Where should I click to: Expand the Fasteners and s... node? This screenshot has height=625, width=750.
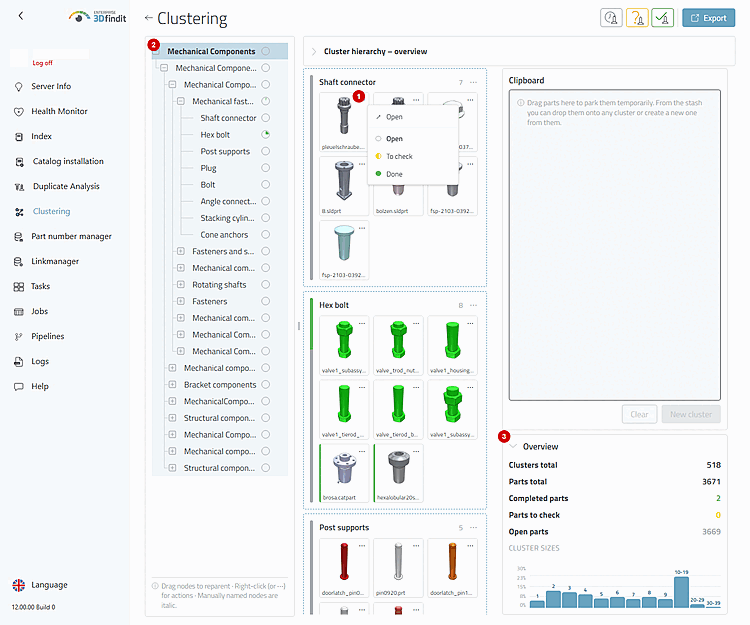click(181, 251)
